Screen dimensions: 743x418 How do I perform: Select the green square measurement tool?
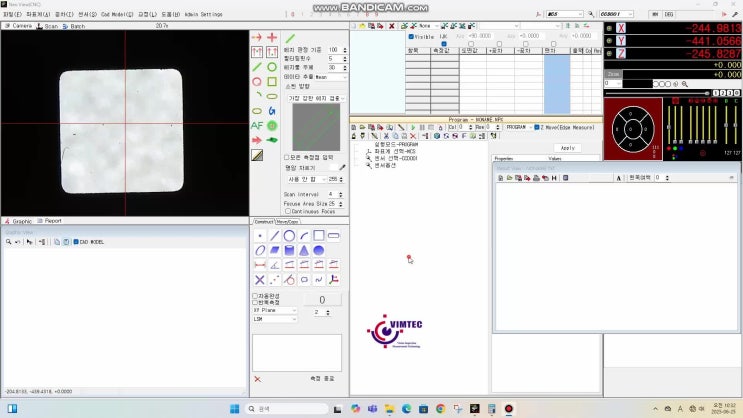point(272,82)
